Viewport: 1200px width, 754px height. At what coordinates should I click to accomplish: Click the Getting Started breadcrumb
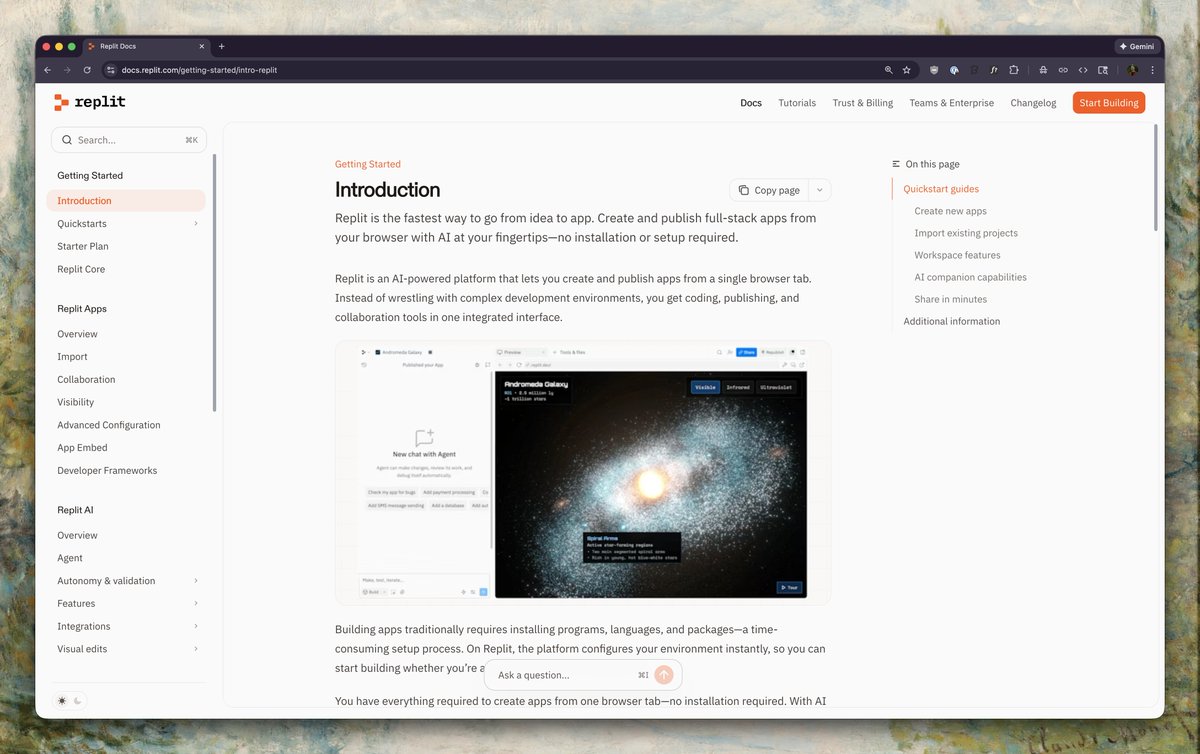point(368,164)
